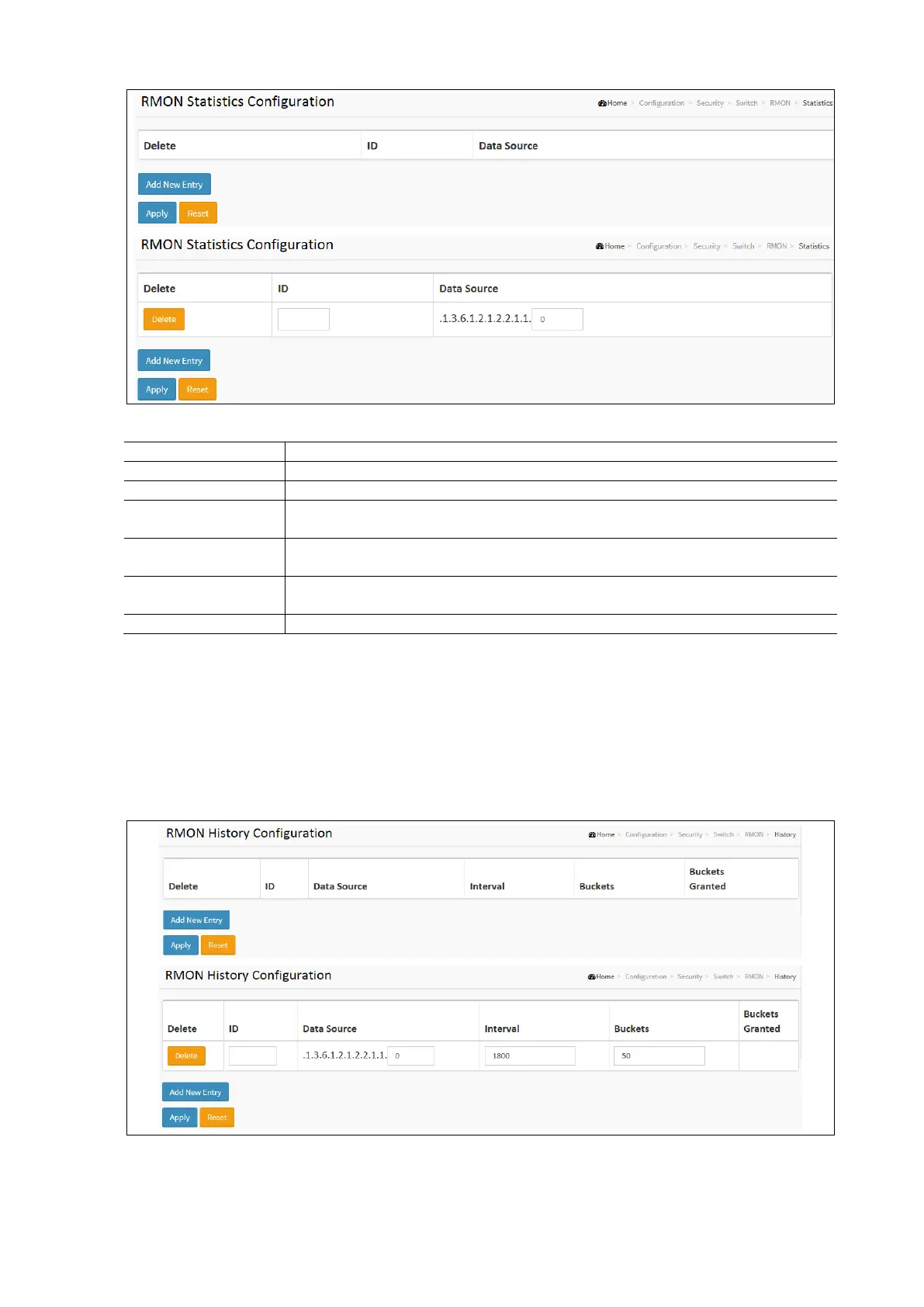Focus the ID field in Statistics entry row
Viewport: 924px width, 1307px height.
(303, 320)
